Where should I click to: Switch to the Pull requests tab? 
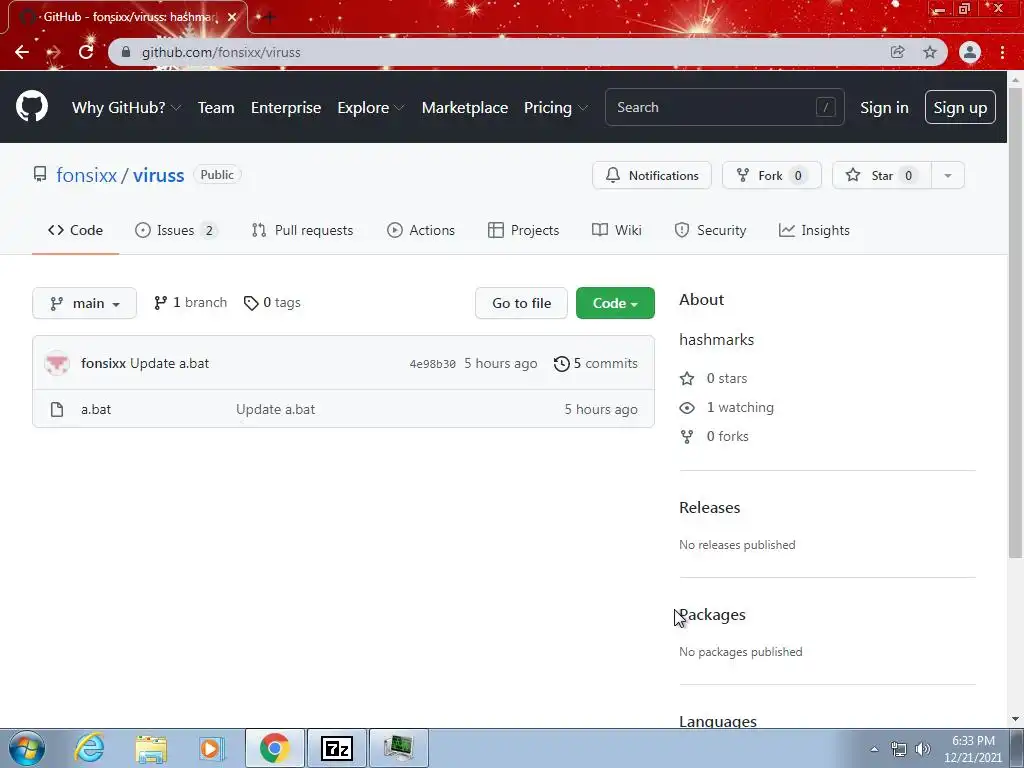(x=302, y=231)
